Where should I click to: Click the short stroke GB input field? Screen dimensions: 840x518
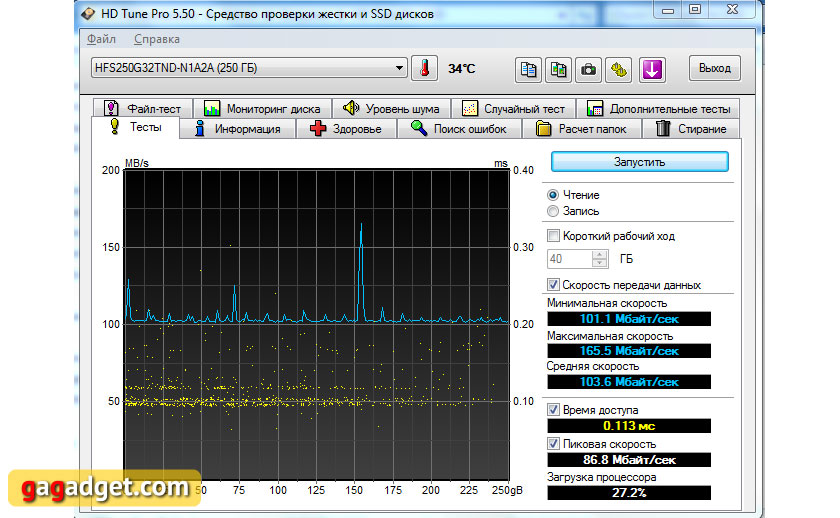tap(569, 259)
